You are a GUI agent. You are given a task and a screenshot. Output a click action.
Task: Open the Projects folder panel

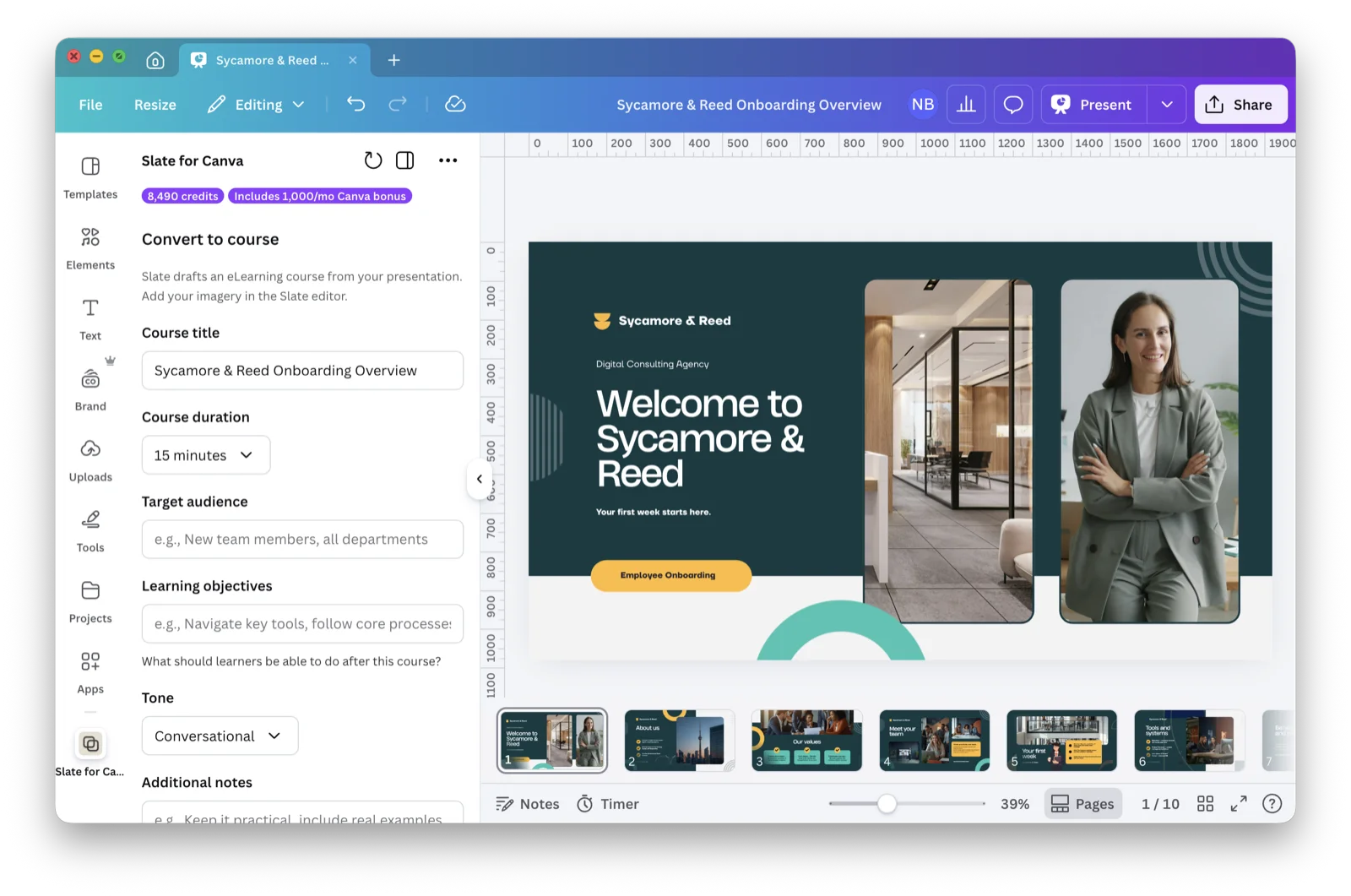click(90, 602)
